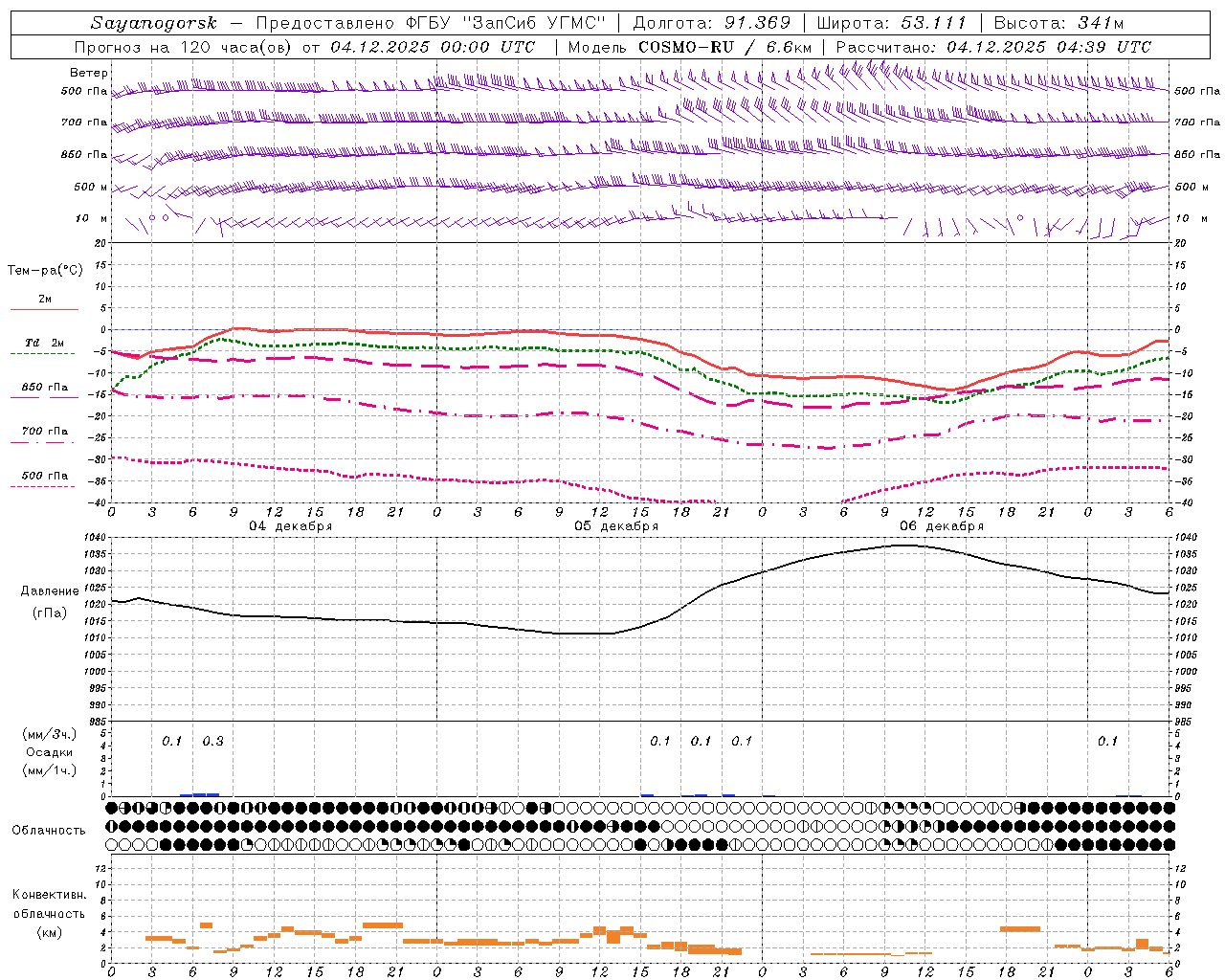Screen dimensions: 1225x980
Task: Click the "05 декабря" date label
Action: pos(616,526)
